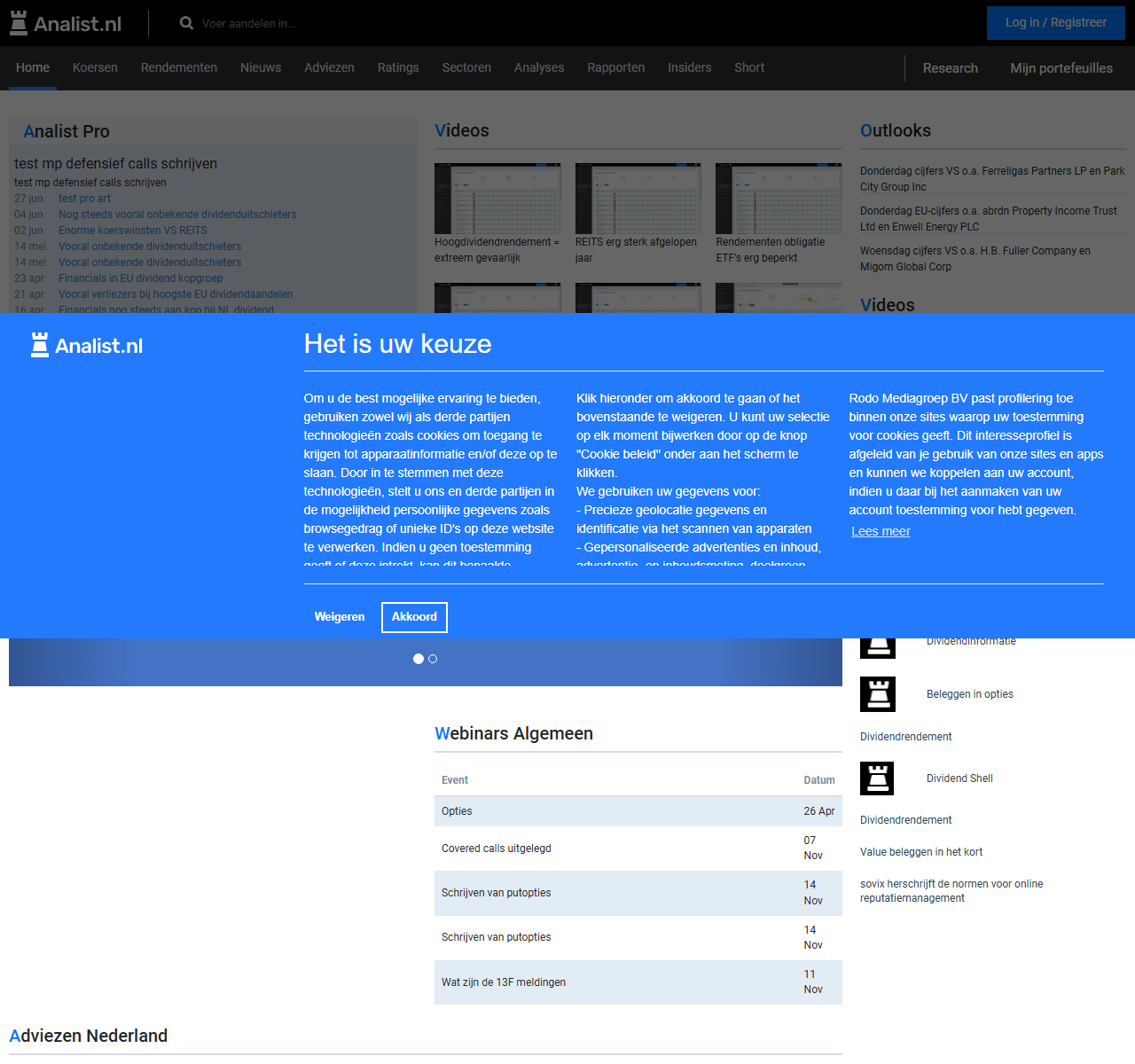Open the REITS erg sterk afgelopen video

[x=638, y=199]
